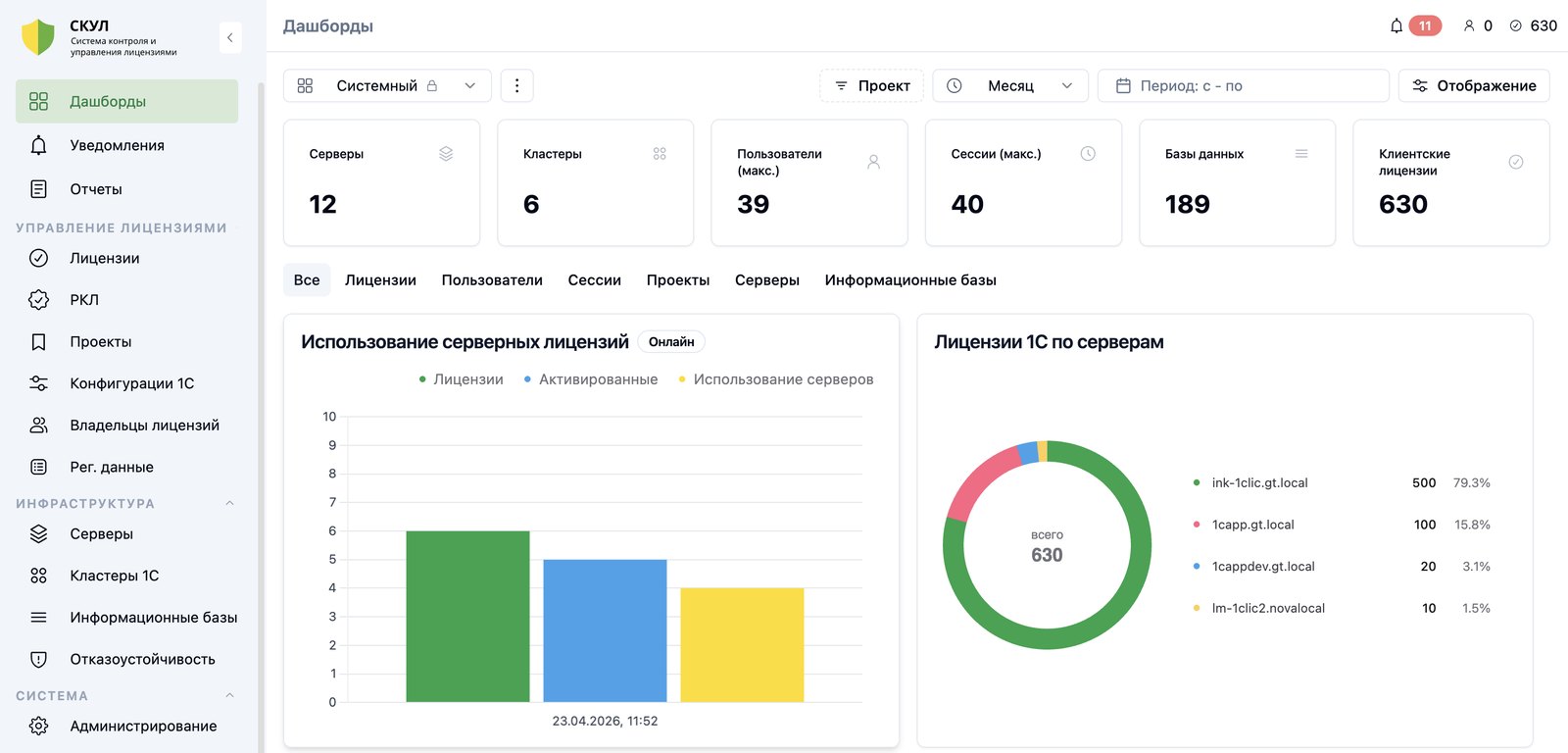Open the Месяц period dropdown
Viewport: 1568px width, 753px height.
coord(1010,85)
